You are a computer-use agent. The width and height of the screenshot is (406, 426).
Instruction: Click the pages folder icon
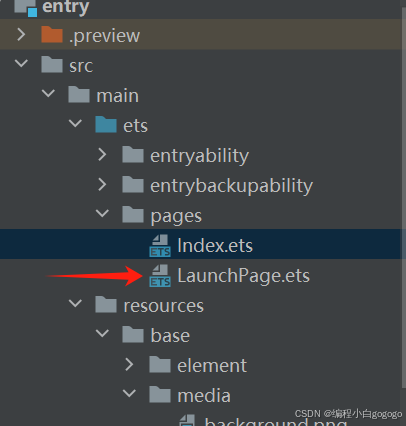coord(133,214)
